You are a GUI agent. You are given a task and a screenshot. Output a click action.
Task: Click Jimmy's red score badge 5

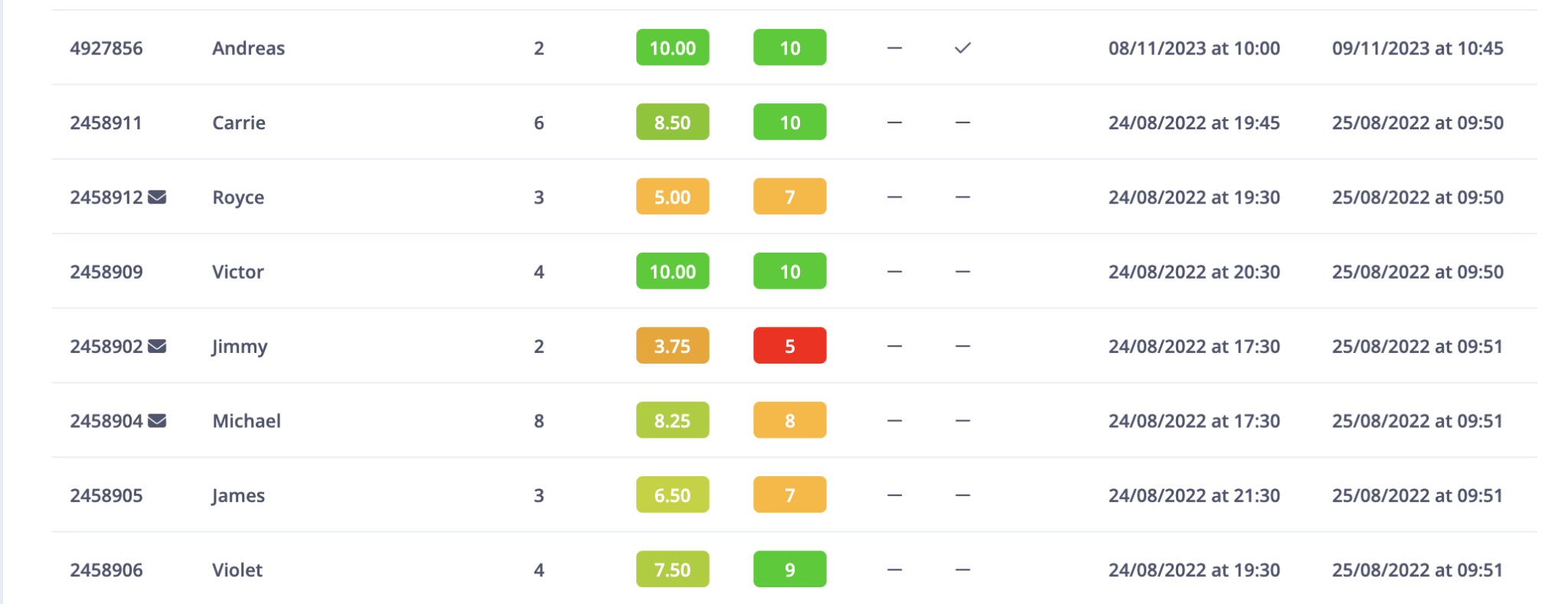pos(789,346)
